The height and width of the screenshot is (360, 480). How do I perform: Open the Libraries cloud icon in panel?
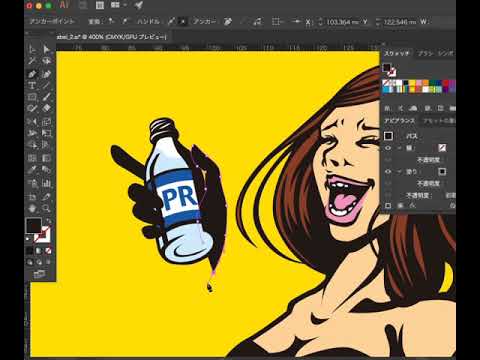click(x=413, y=108)
